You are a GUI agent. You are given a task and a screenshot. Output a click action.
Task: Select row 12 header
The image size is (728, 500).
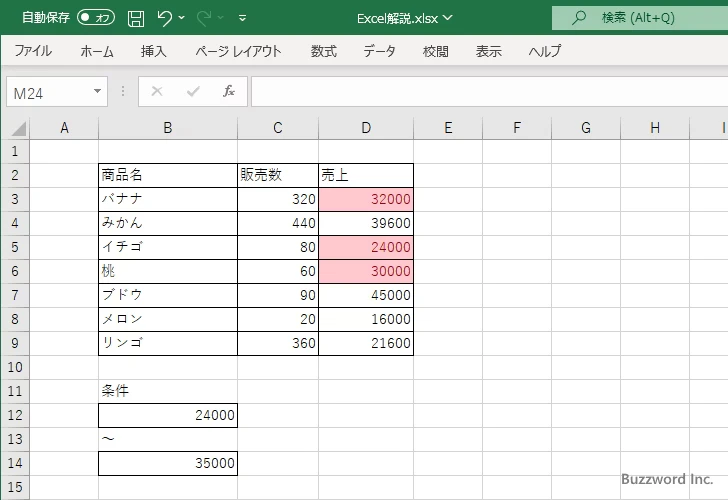click(x=15, y=415)
